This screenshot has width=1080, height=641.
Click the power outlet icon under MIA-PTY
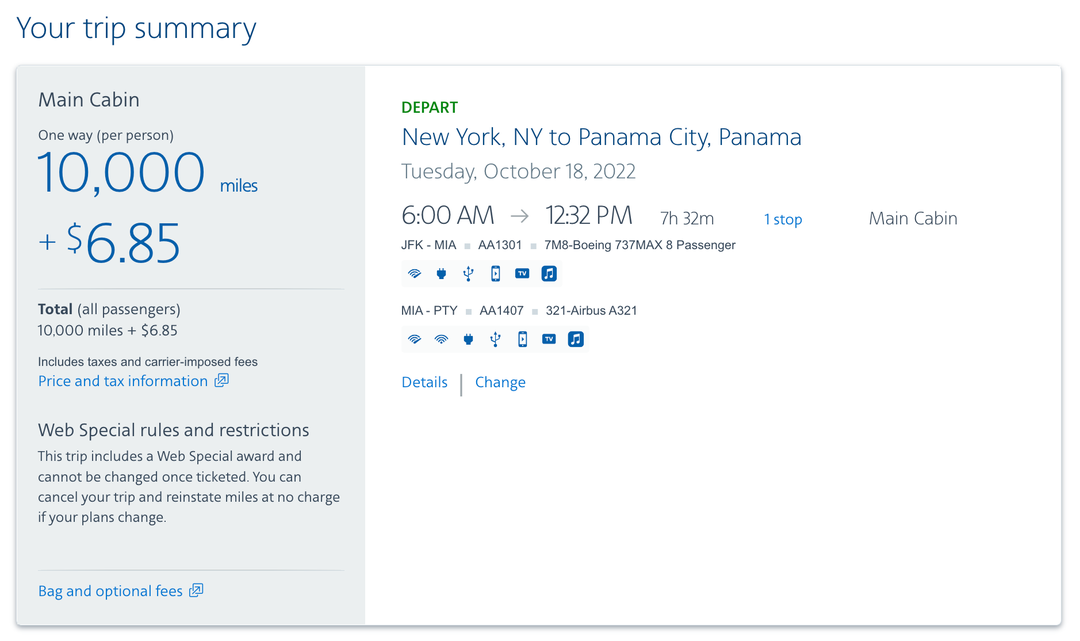[x=468, y=339]
